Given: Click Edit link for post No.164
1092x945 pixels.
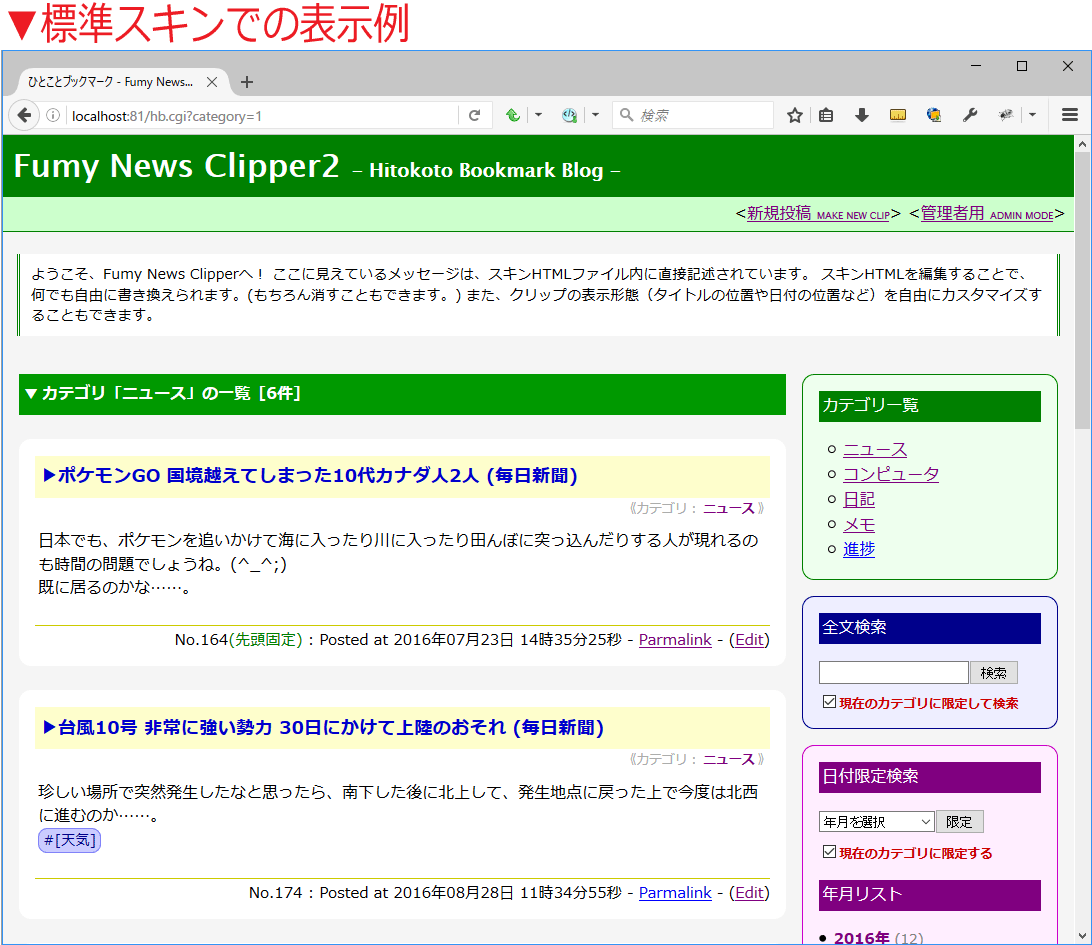Looking at the screenshot, I should pyautogui.click(x=749, y=640).
